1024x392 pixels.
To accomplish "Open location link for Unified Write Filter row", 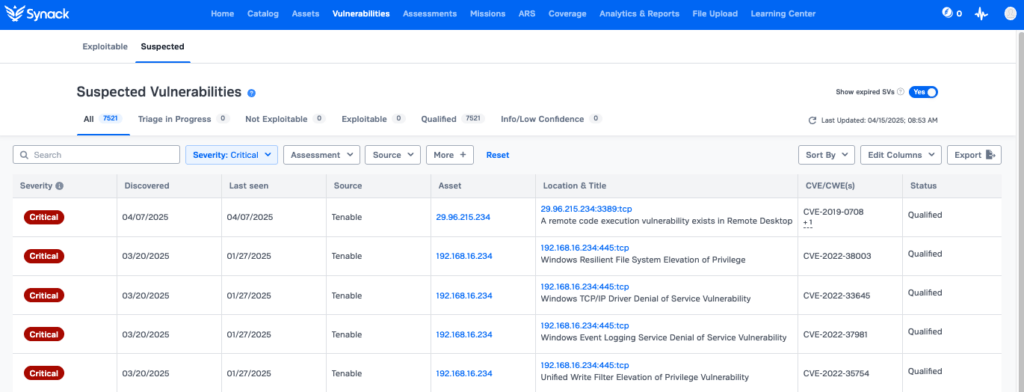I will click(584, 365).
